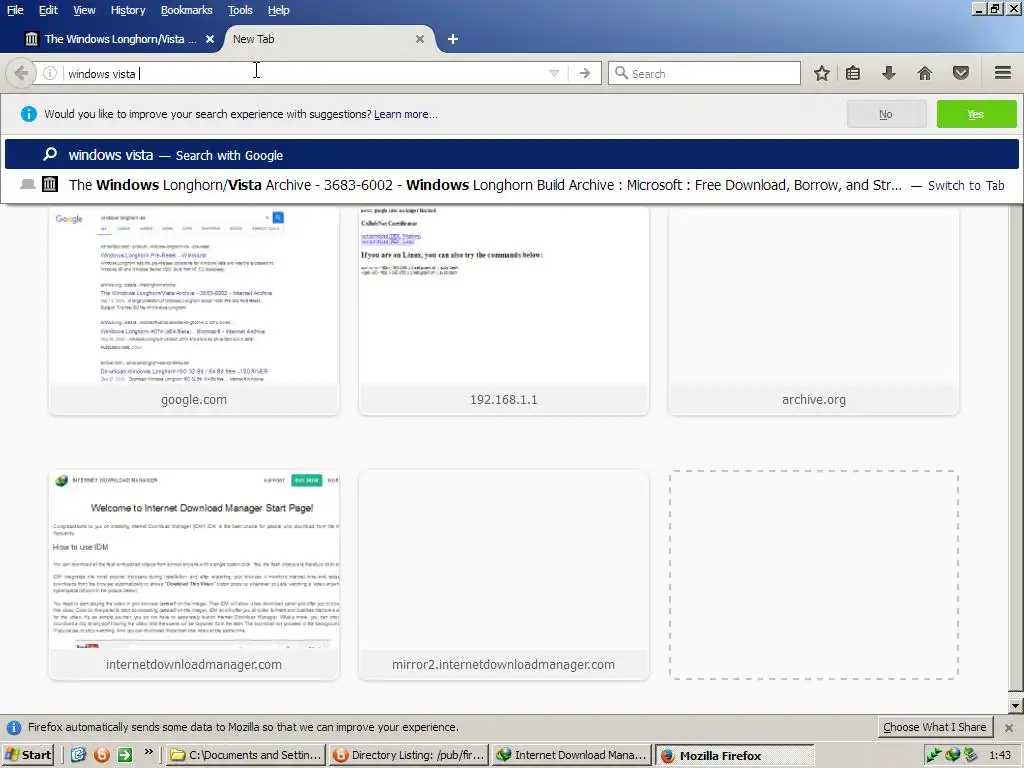The image size is (1024, 768).
Task: Click the Choose What I Share button
Action: [935, 727]
